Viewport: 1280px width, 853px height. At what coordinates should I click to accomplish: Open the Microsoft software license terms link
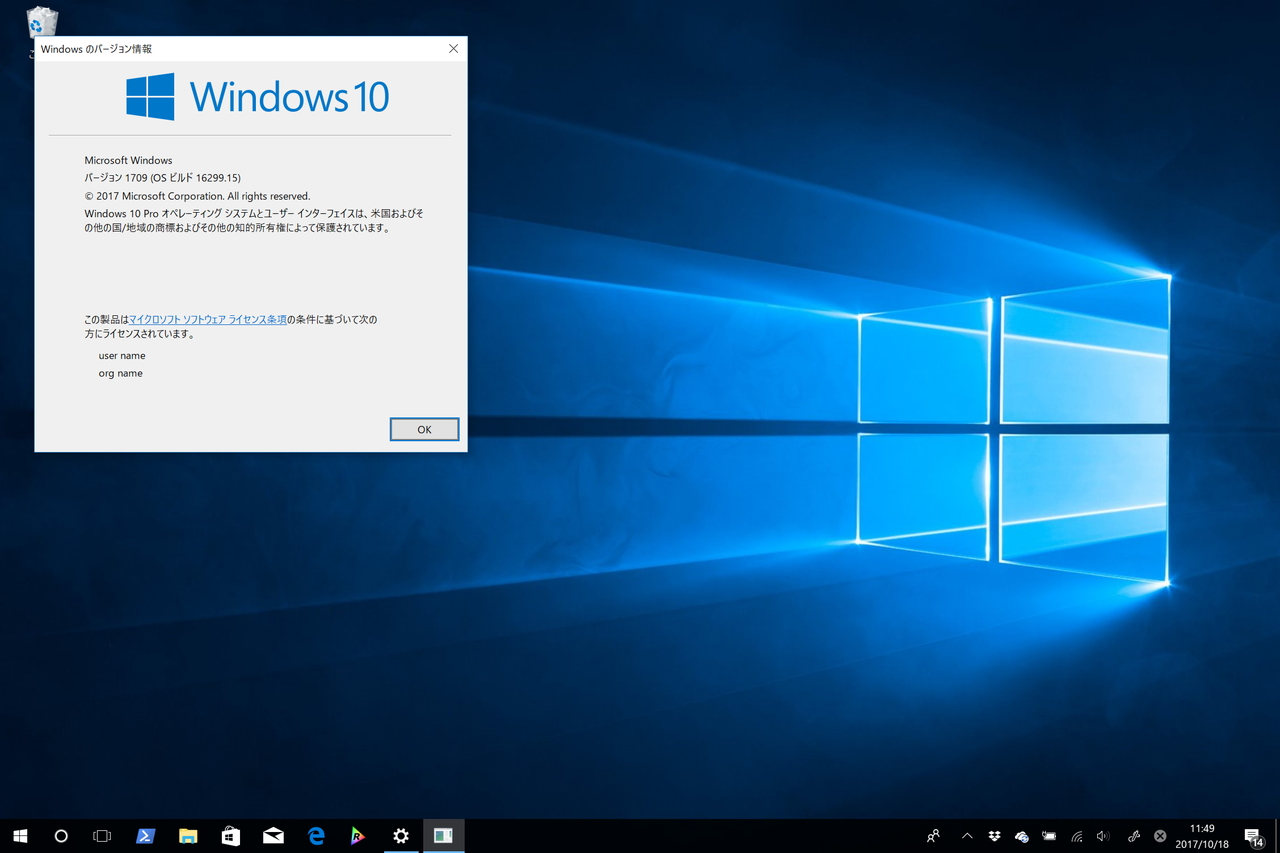pyautogui.click(x=209, y=319)
